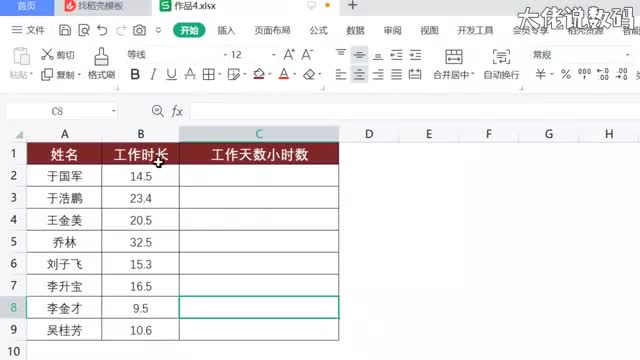Switch to the 审阅 (Review) ribbon tab

point(392,30)
